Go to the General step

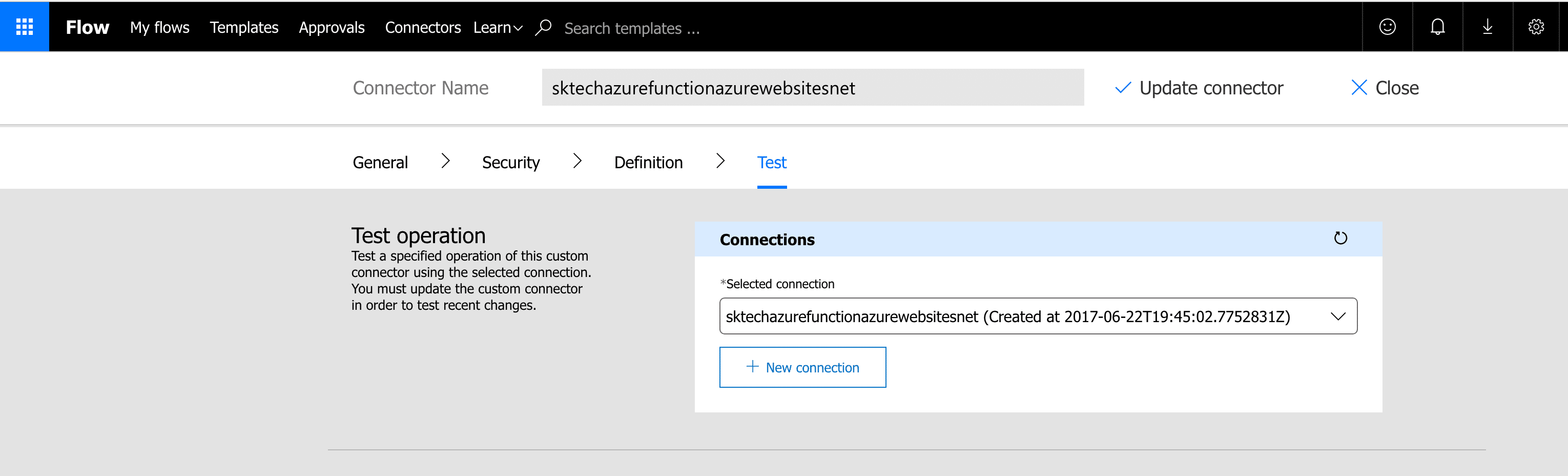380,163
